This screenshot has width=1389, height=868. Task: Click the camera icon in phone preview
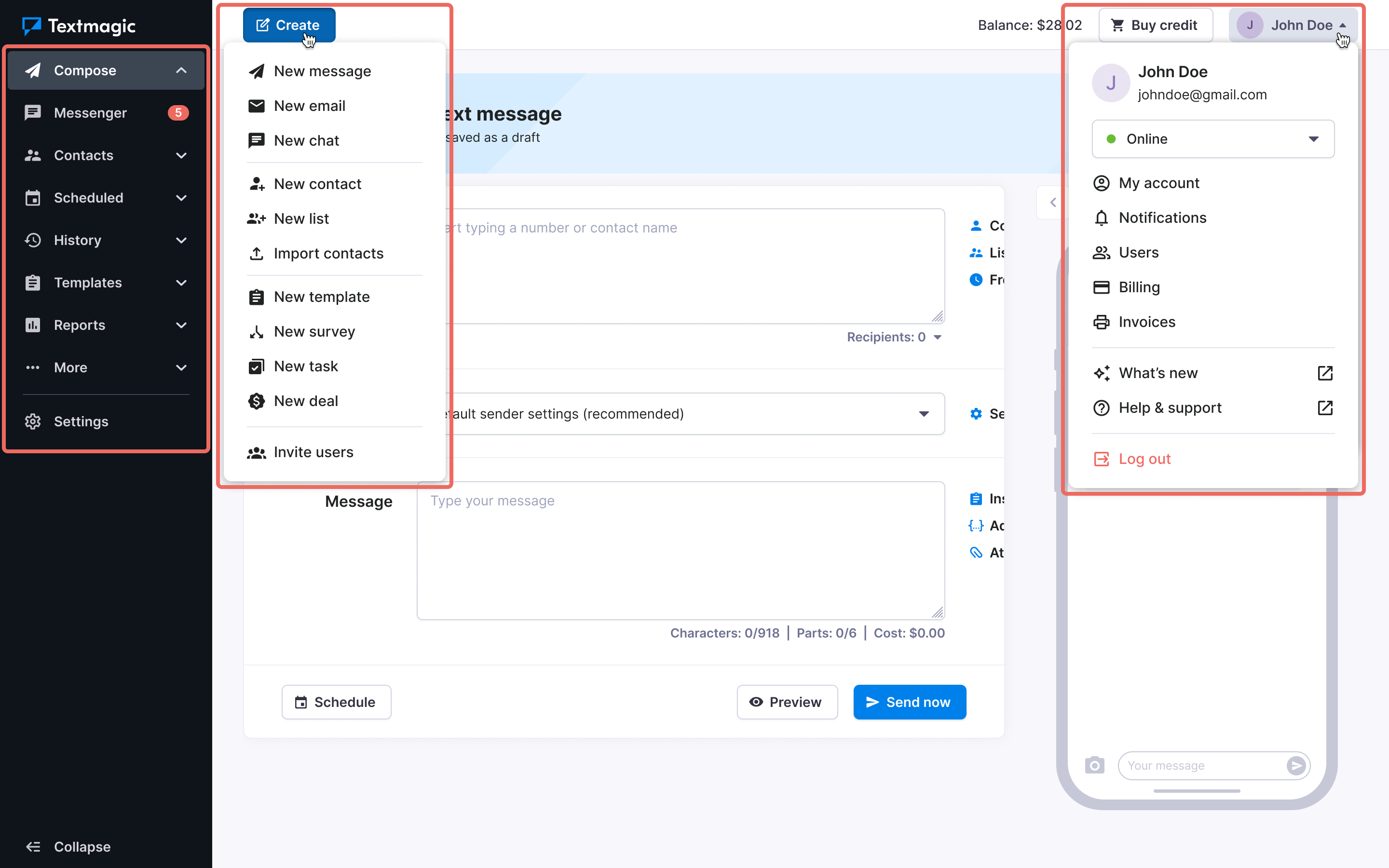[x=1094, y=765]
